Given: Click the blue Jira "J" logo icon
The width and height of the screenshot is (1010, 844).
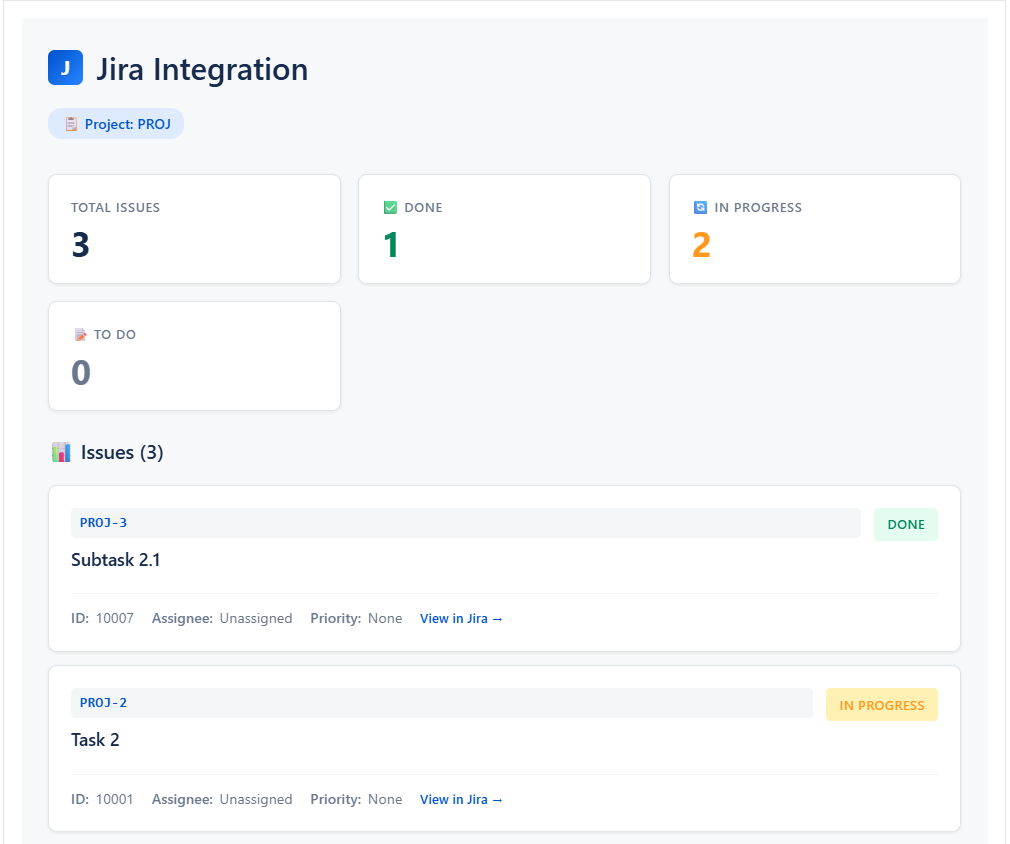Looking at the screenshot, I should point(65,67).
